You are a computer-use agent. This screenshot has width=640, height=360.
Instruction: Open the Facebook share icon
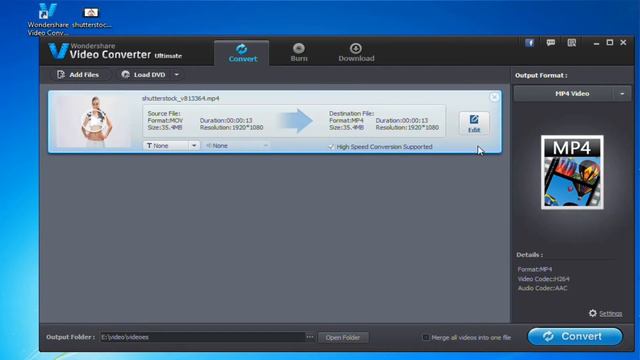(529, 42)
